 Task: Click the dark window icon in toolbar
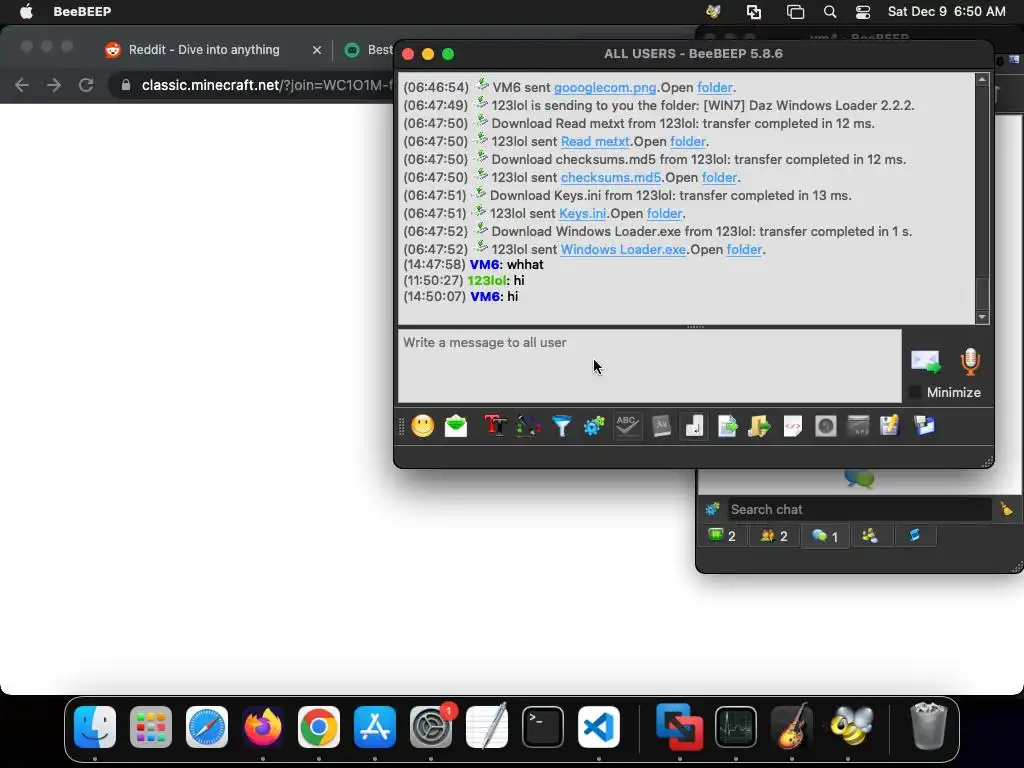(x=858, y=426)
